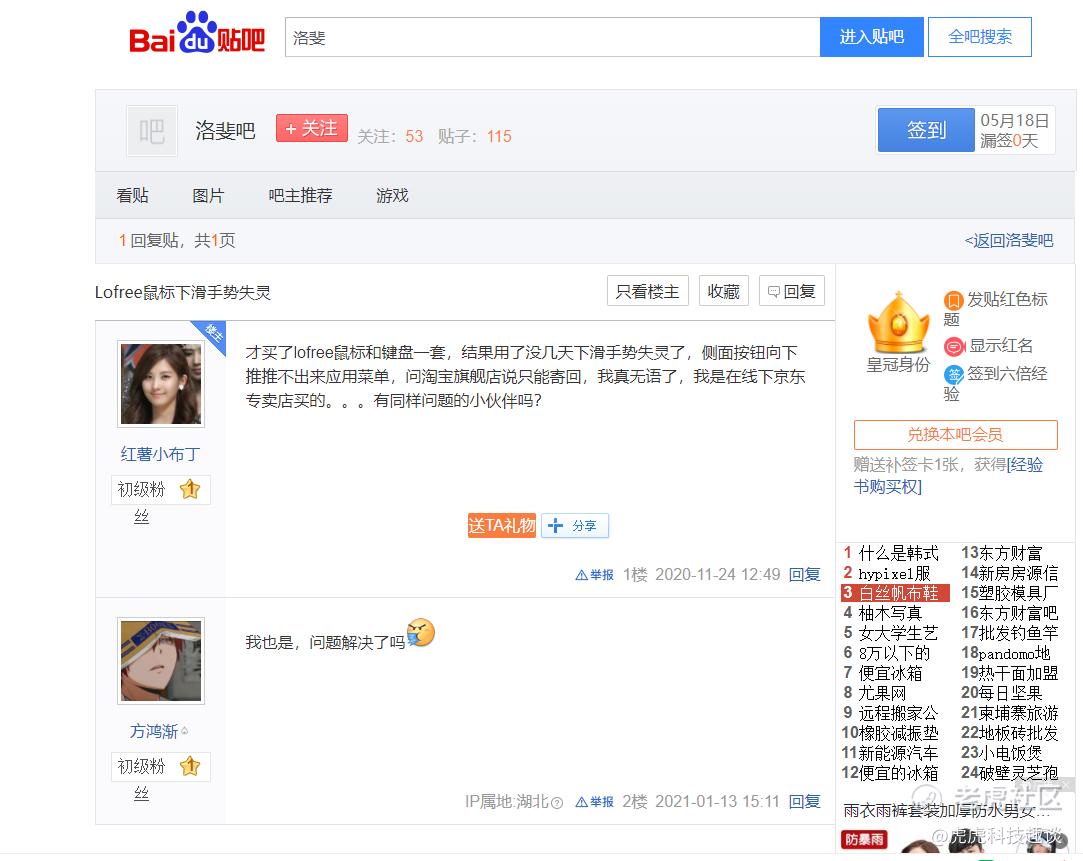Open hot topic hypixel服

click(894, 573)
